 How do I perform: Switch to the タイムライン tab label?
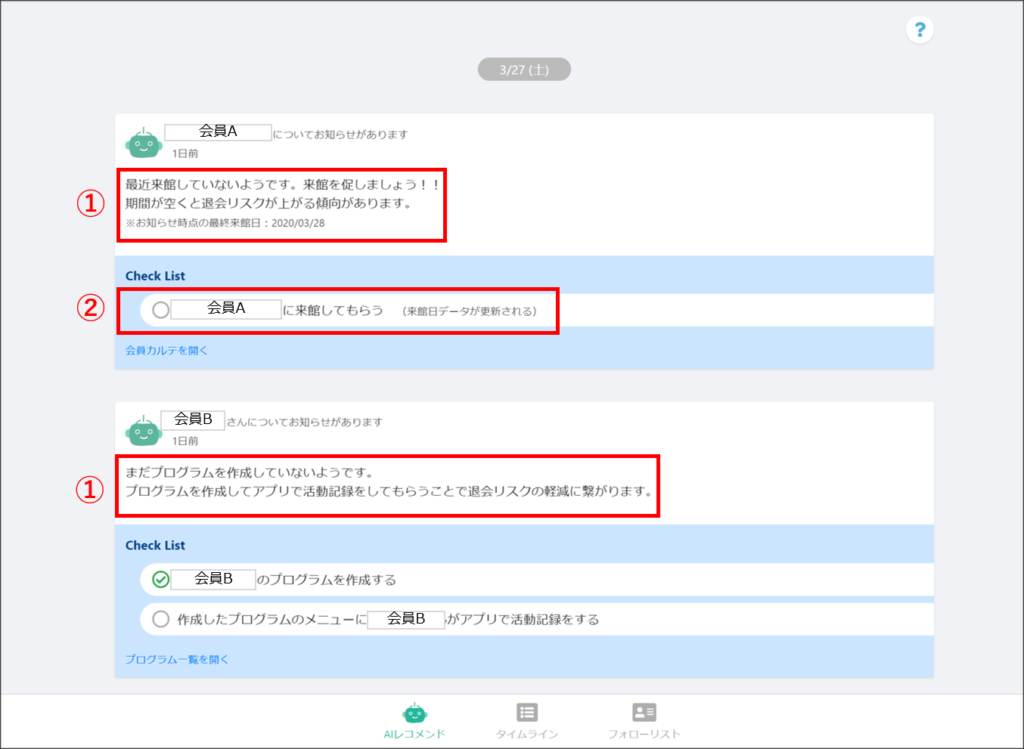[x=527, y=734]
